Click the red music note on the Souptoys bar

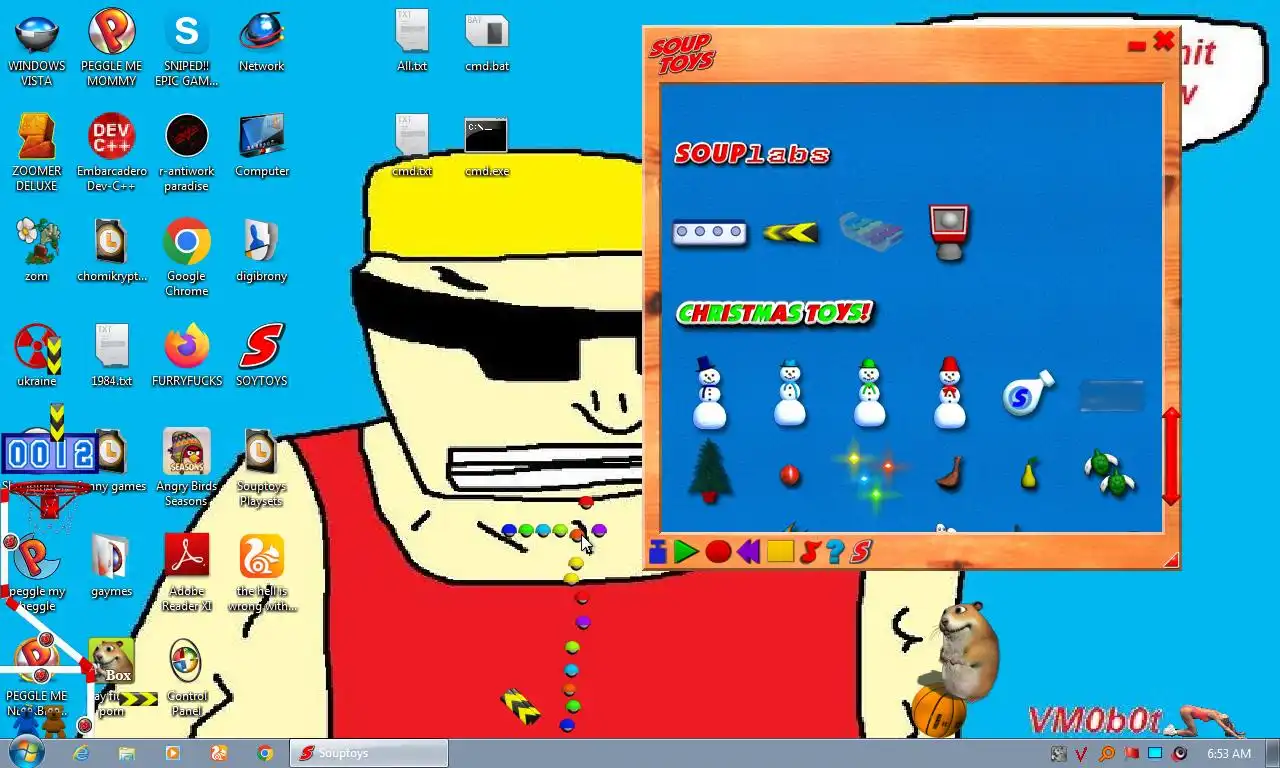pos(811,551)
